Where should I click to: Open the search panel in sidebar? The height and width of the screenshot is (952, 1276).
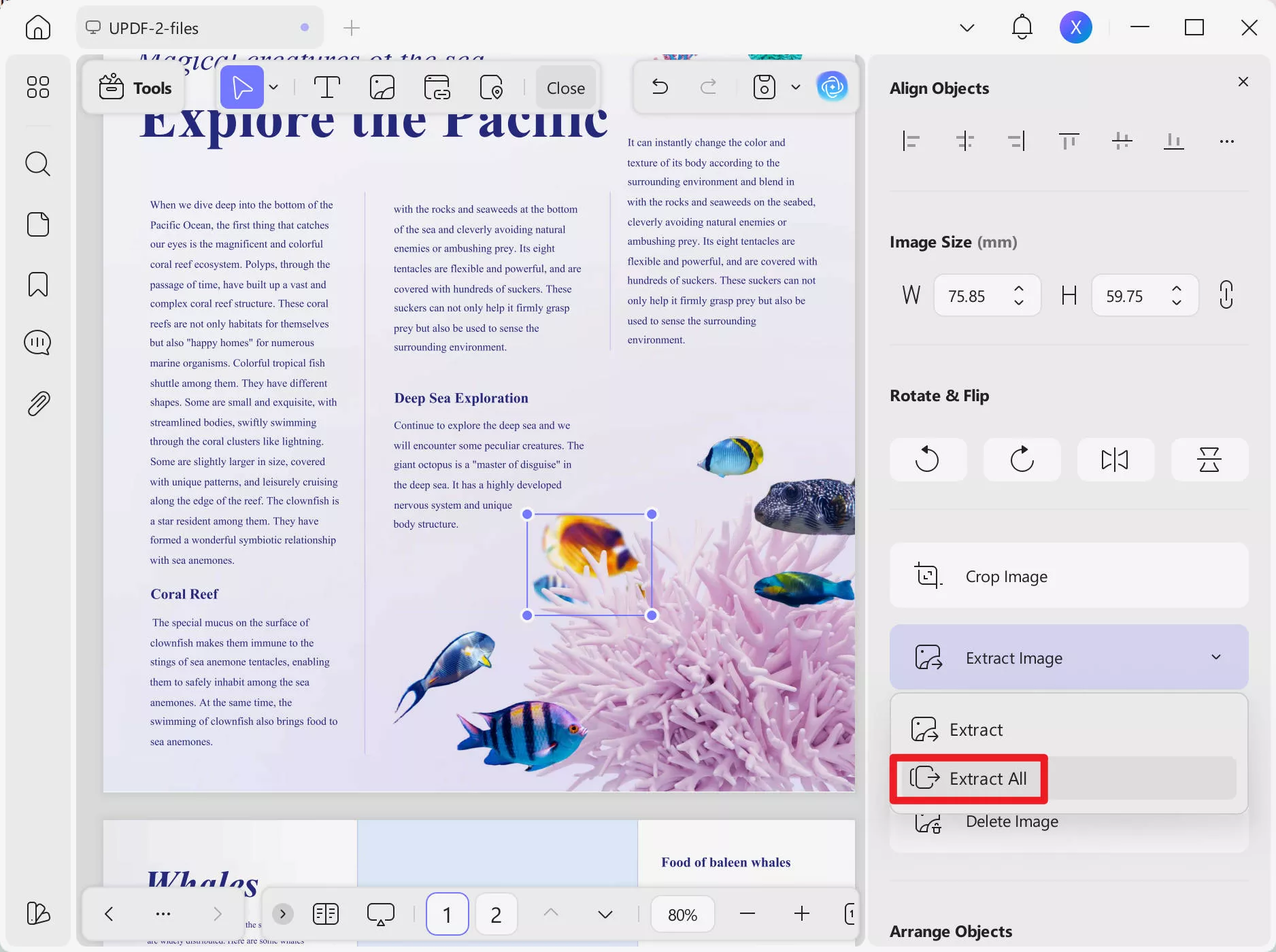click(37, 164)
